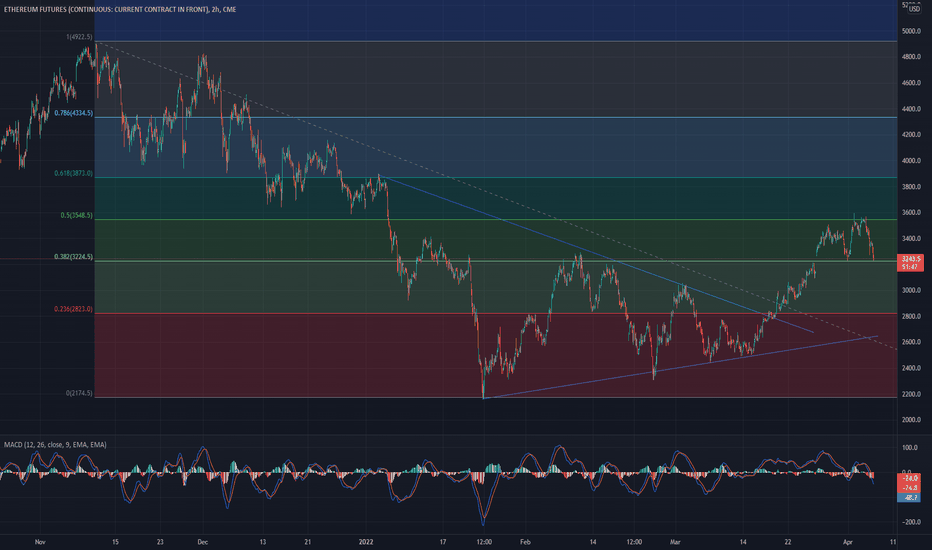Click the 4000.0 price axis label
932x550 pixels.
pos(911,161)
